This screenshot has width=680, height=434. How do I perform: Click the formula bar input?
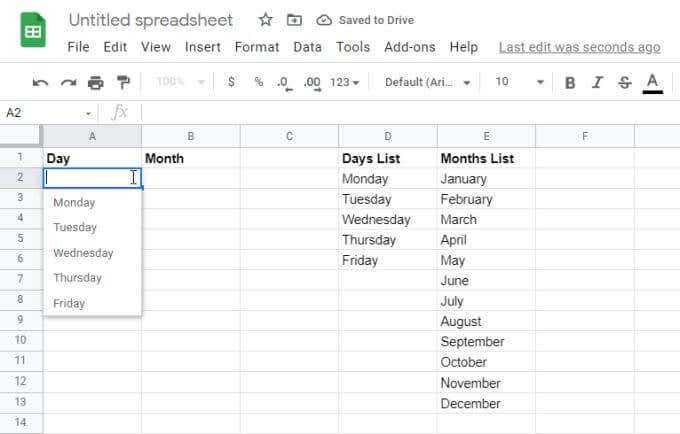click(x=400, y=113)
